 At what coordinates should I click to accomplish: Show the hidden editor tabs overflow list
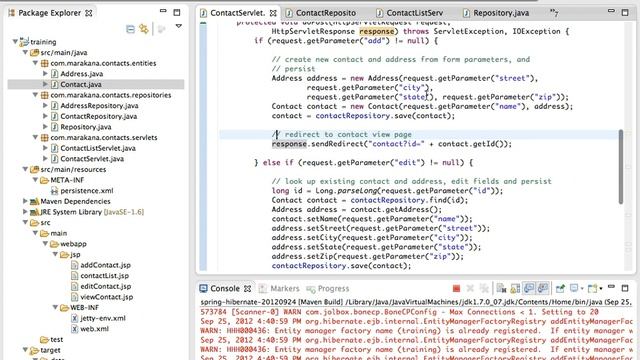click(554, 13)
